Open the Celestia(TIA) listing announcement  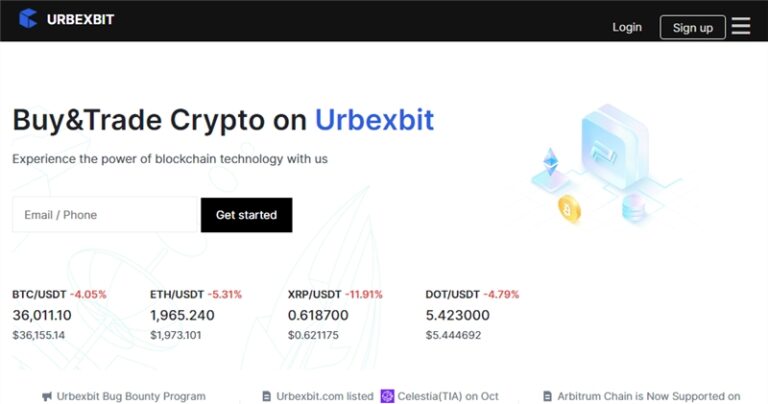(x=448, y=396)
